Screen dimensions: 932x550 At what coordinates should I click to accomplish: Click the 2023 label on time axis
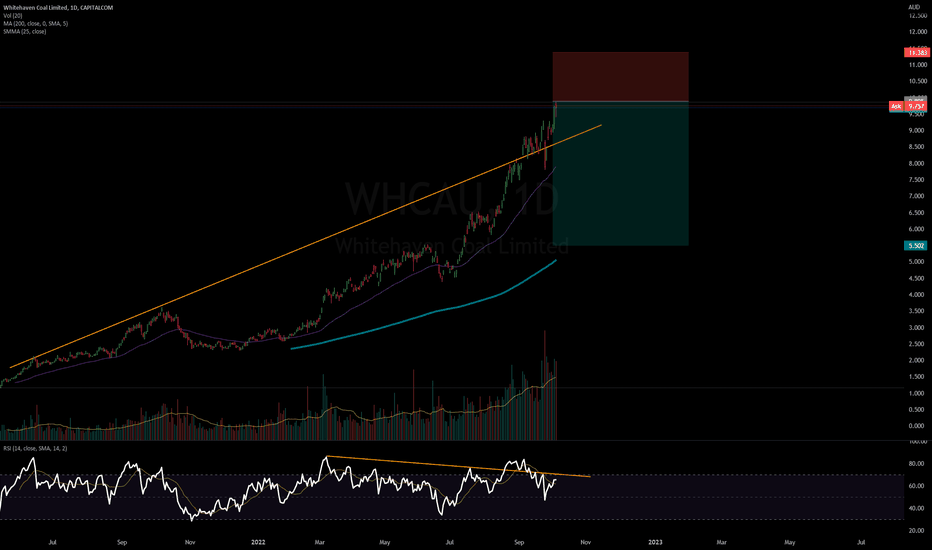[x=655, y=542]
